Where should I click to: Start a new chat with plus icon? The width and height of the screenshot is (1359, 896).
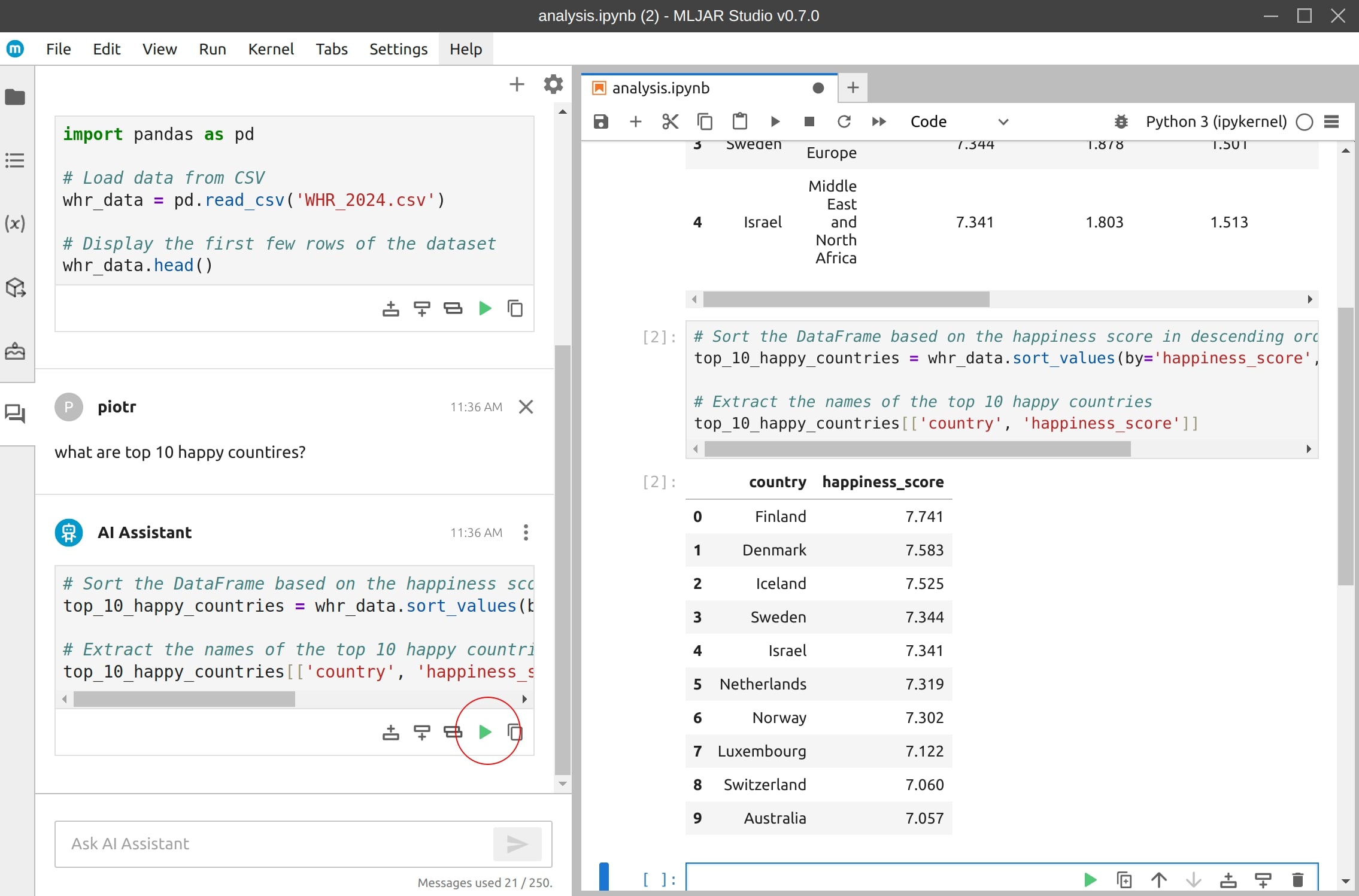[517, 84]
